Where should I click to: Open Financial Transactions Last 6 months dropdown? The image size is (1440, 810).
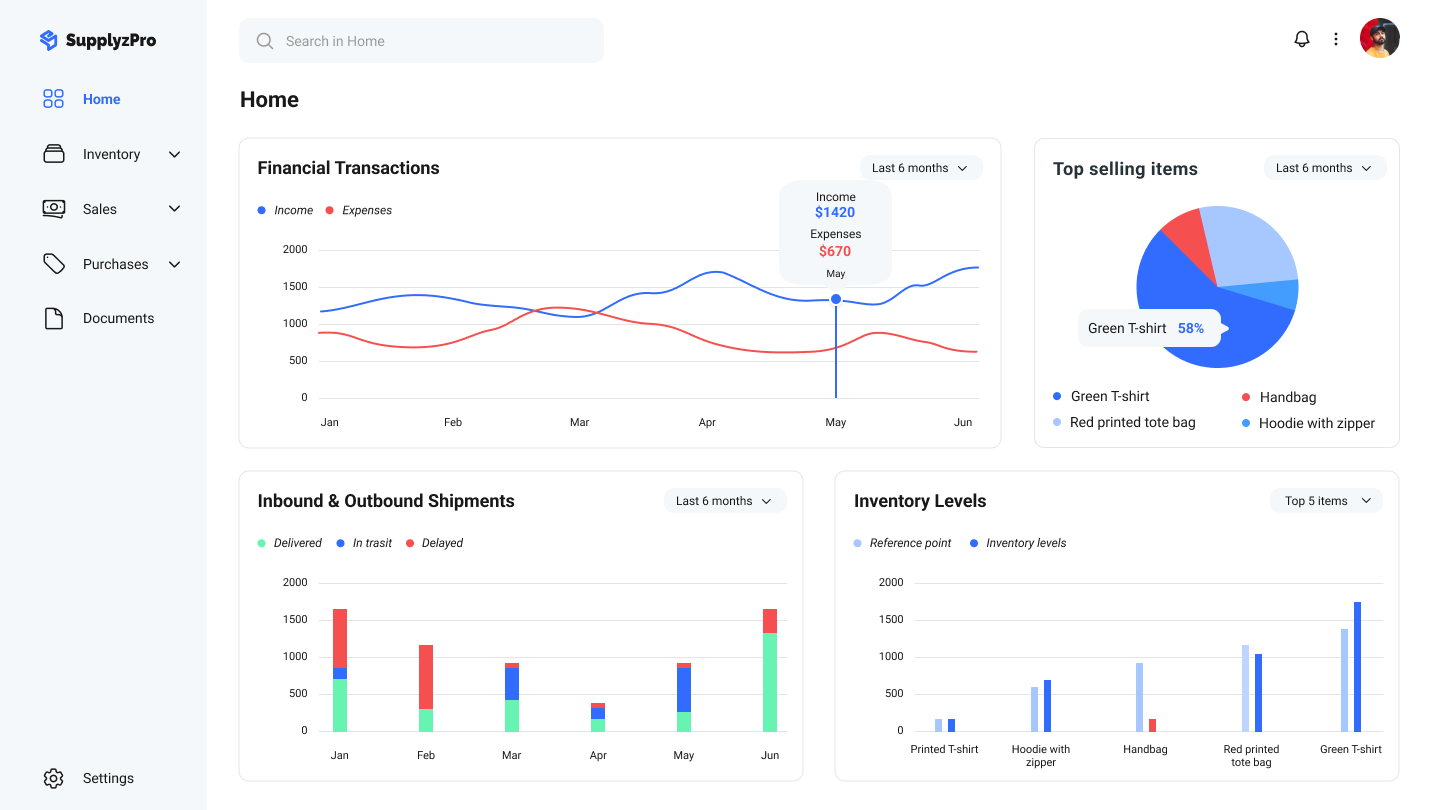click(920, 168)
